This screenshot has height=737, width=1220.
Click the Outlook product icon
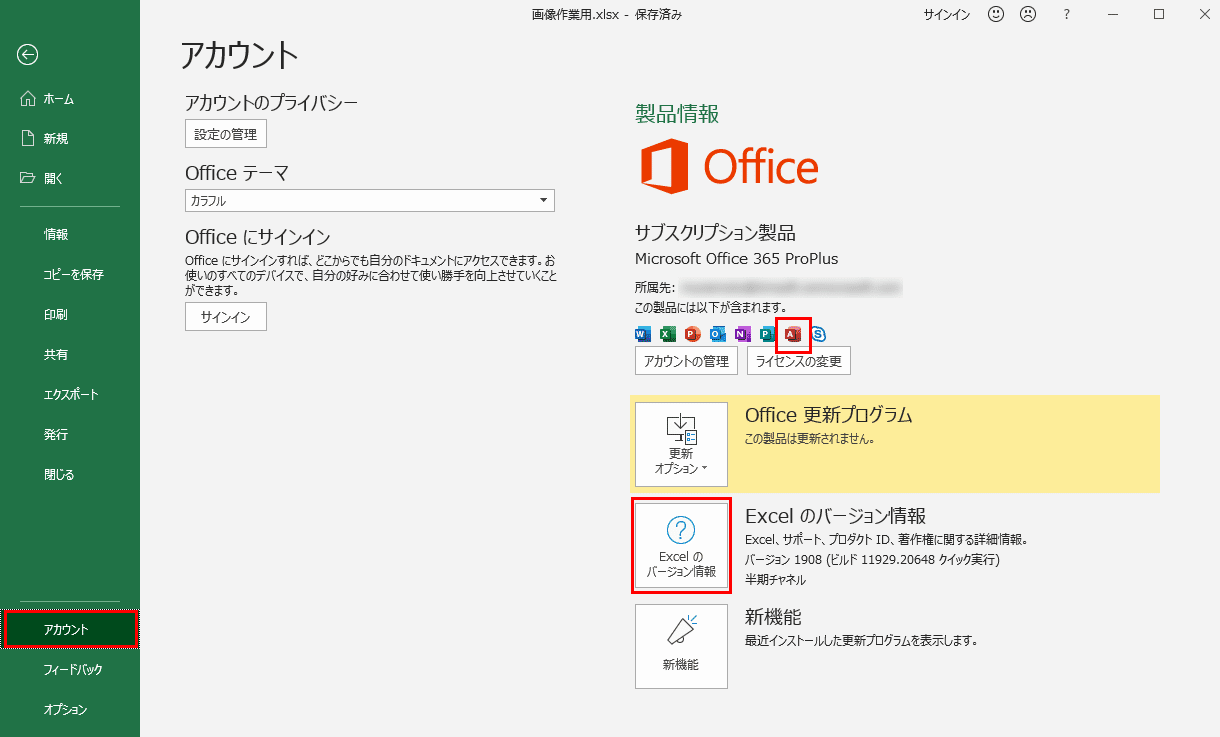point(718,334)
